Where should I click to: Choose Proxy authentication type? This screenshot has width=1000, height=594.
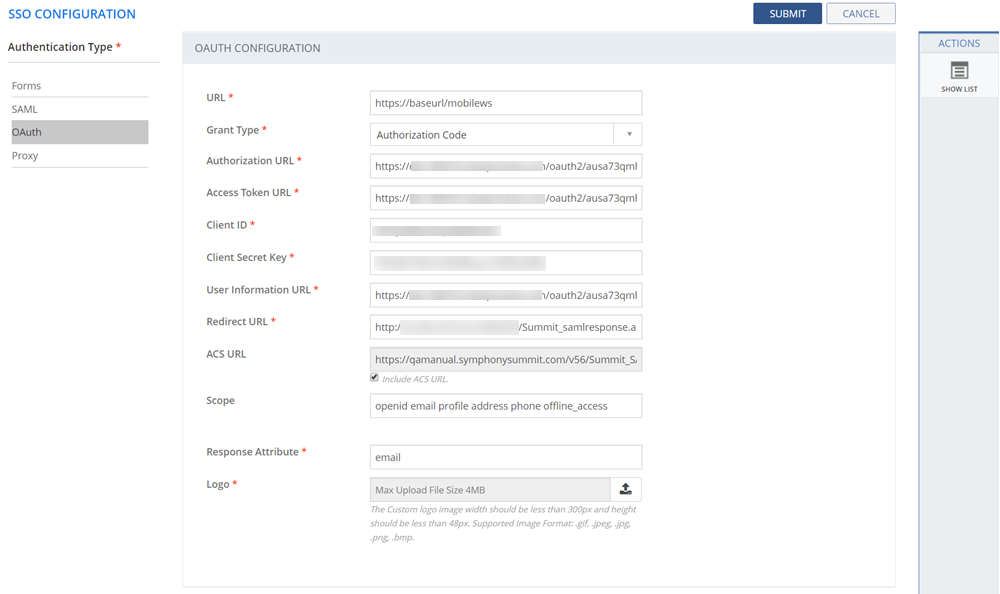tap(25, 156)
